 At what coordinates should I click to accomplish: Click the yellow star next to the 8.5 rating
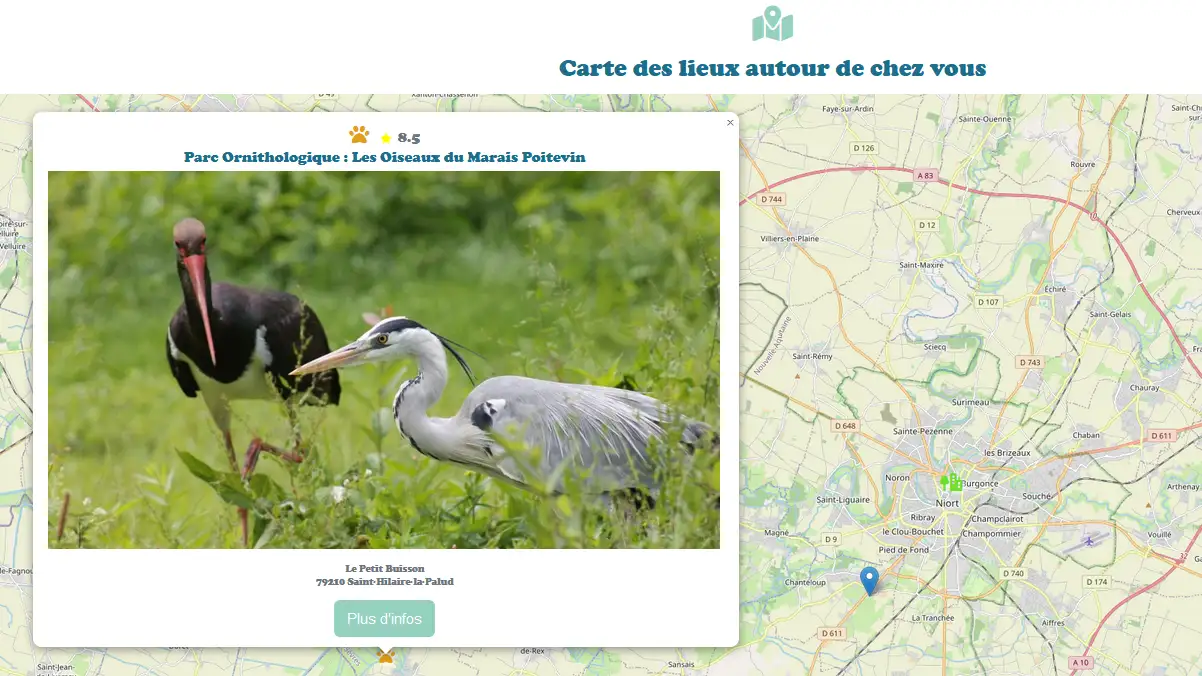(x=384, y=136)
